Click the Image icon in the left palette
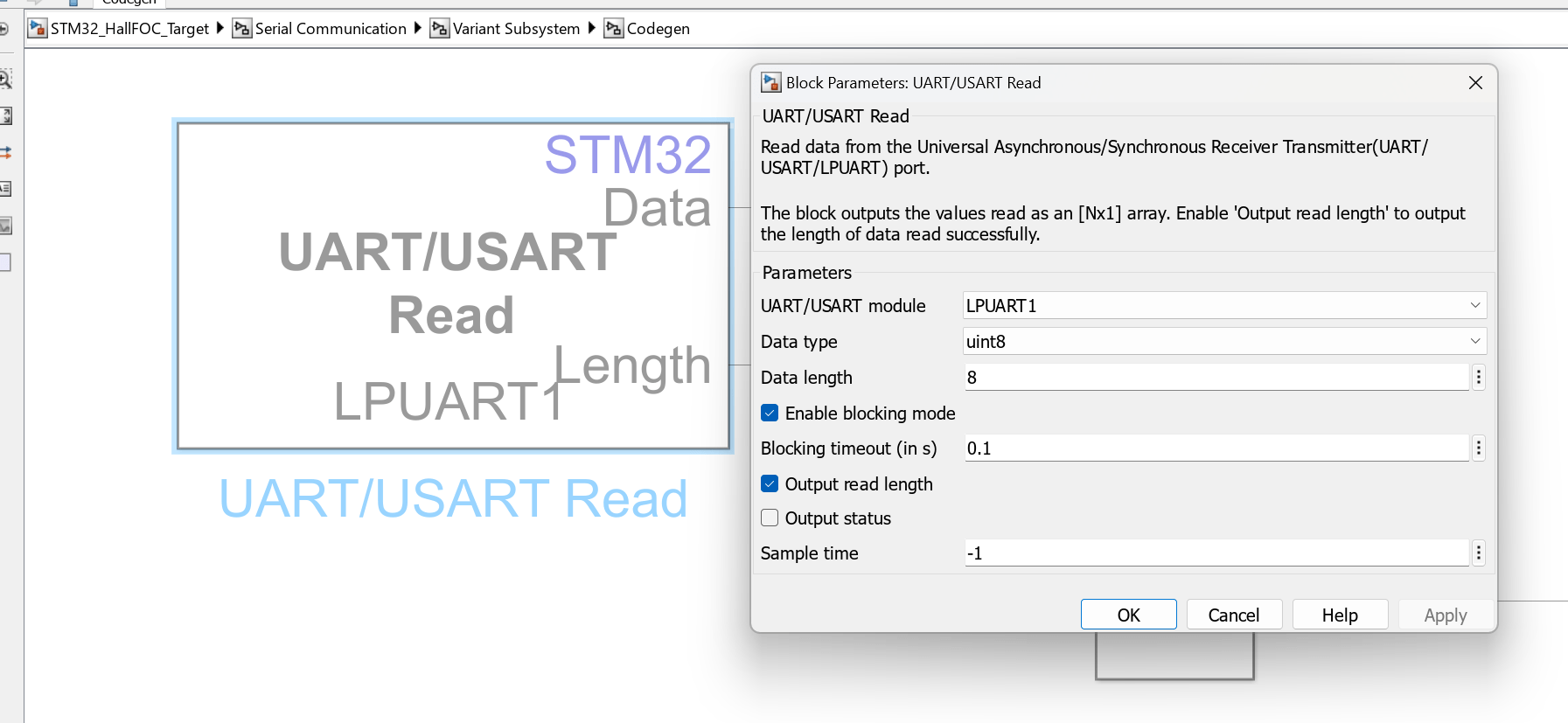 pos(5,226)
